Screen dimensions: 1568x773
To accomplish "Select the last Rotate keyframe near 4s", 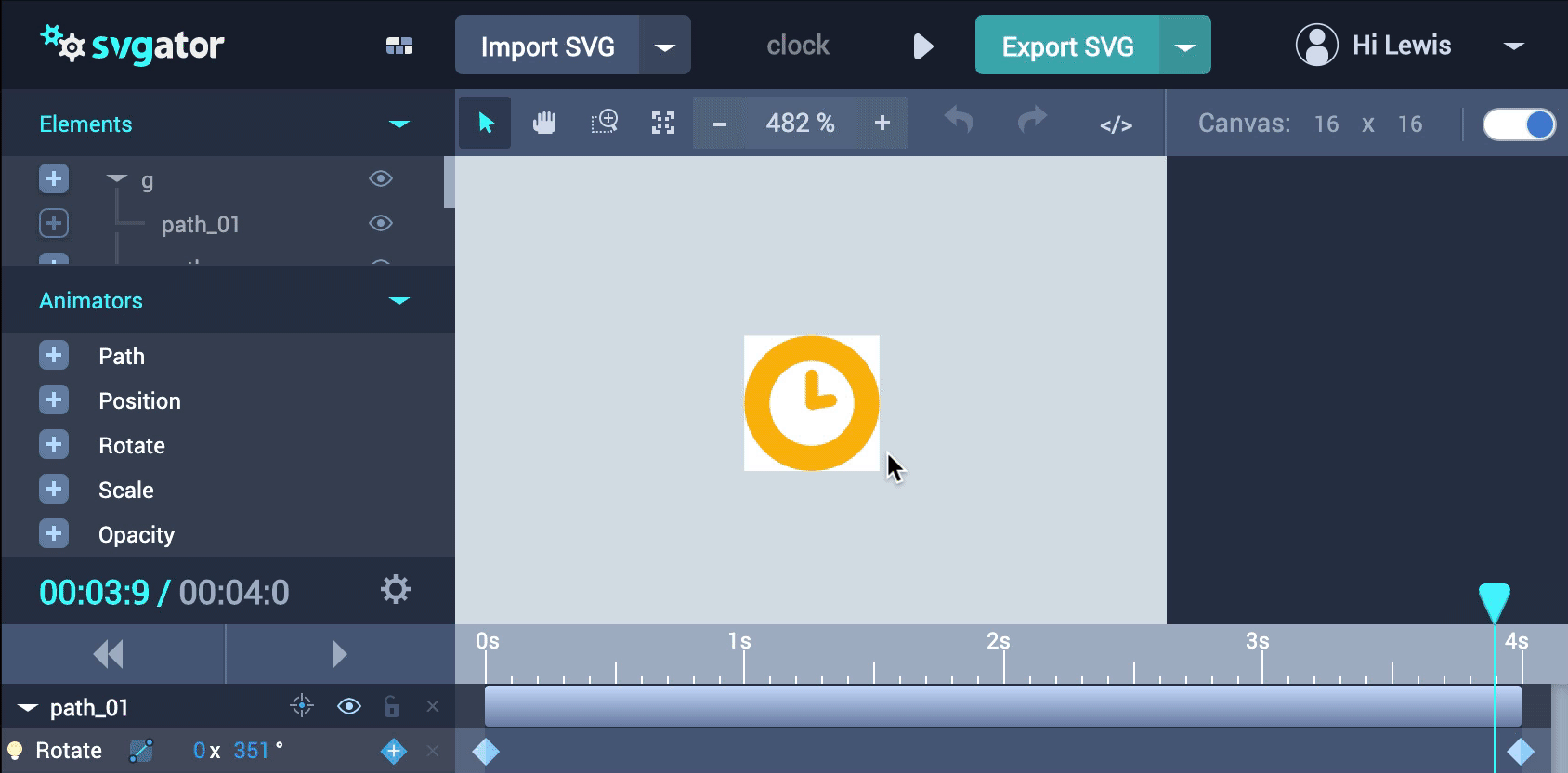I will click(x=1521, y=751).
